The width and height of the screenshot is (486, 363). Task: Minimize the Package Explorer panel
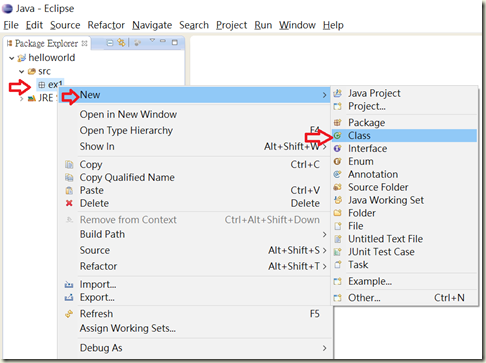[x=163, y=41]
